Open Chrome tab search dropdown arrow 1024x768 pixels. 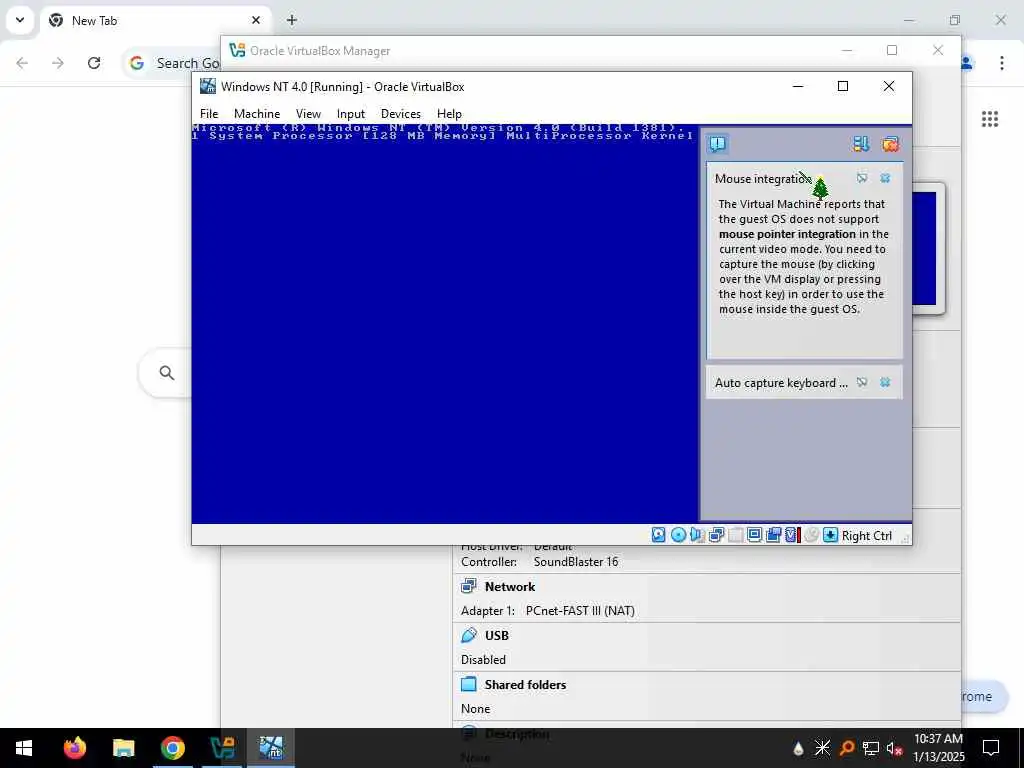click(20, 20)
